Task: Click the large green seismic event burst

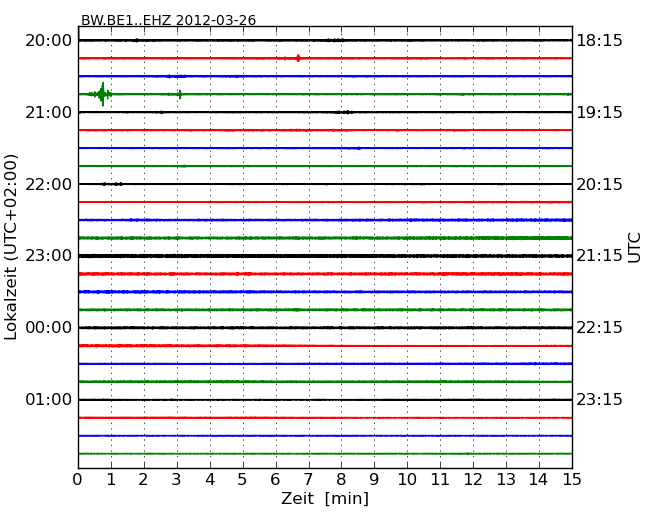Action: [102, 94]
